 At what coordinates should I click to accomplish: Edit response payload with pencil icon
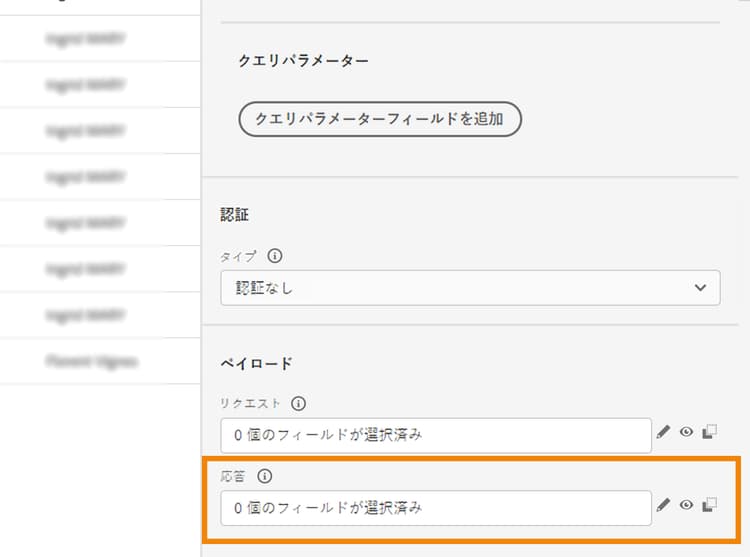[x=663, y=506]
